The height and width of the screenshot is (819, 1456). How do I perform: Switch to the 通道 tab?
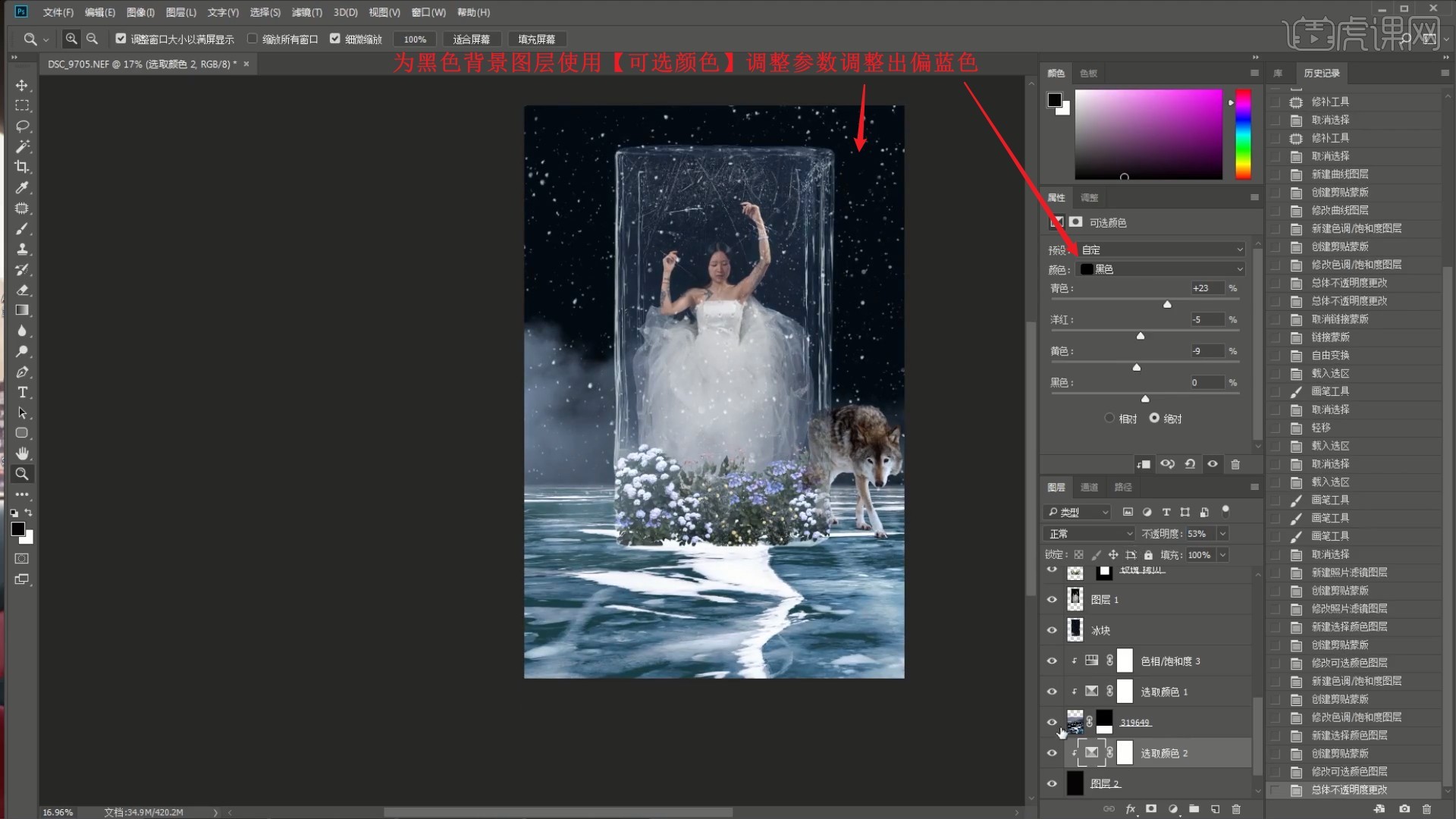(1089, 487)
